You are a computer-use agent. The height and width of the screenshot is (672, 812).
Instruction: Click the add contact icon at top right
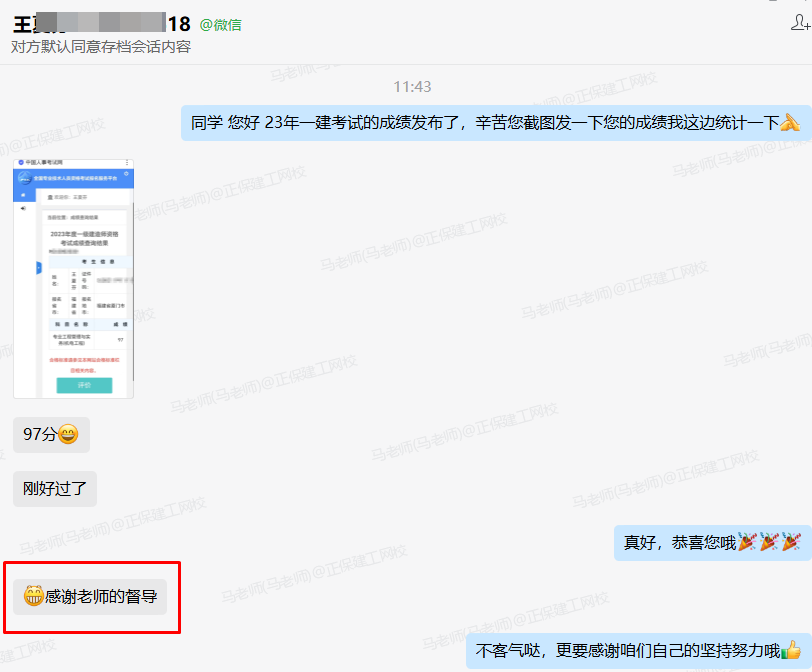(799, 23)
